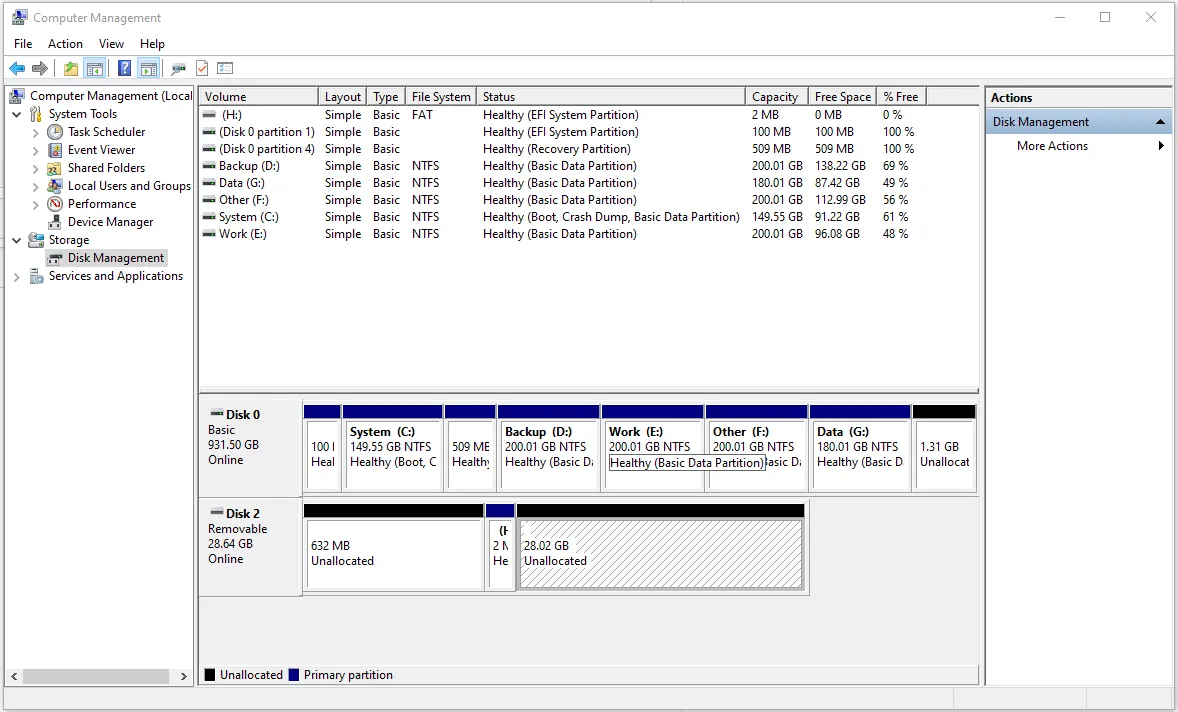Click the Local Users and Groups icon
Viewport: 1178px width, 712px height.
click(55, 186)
